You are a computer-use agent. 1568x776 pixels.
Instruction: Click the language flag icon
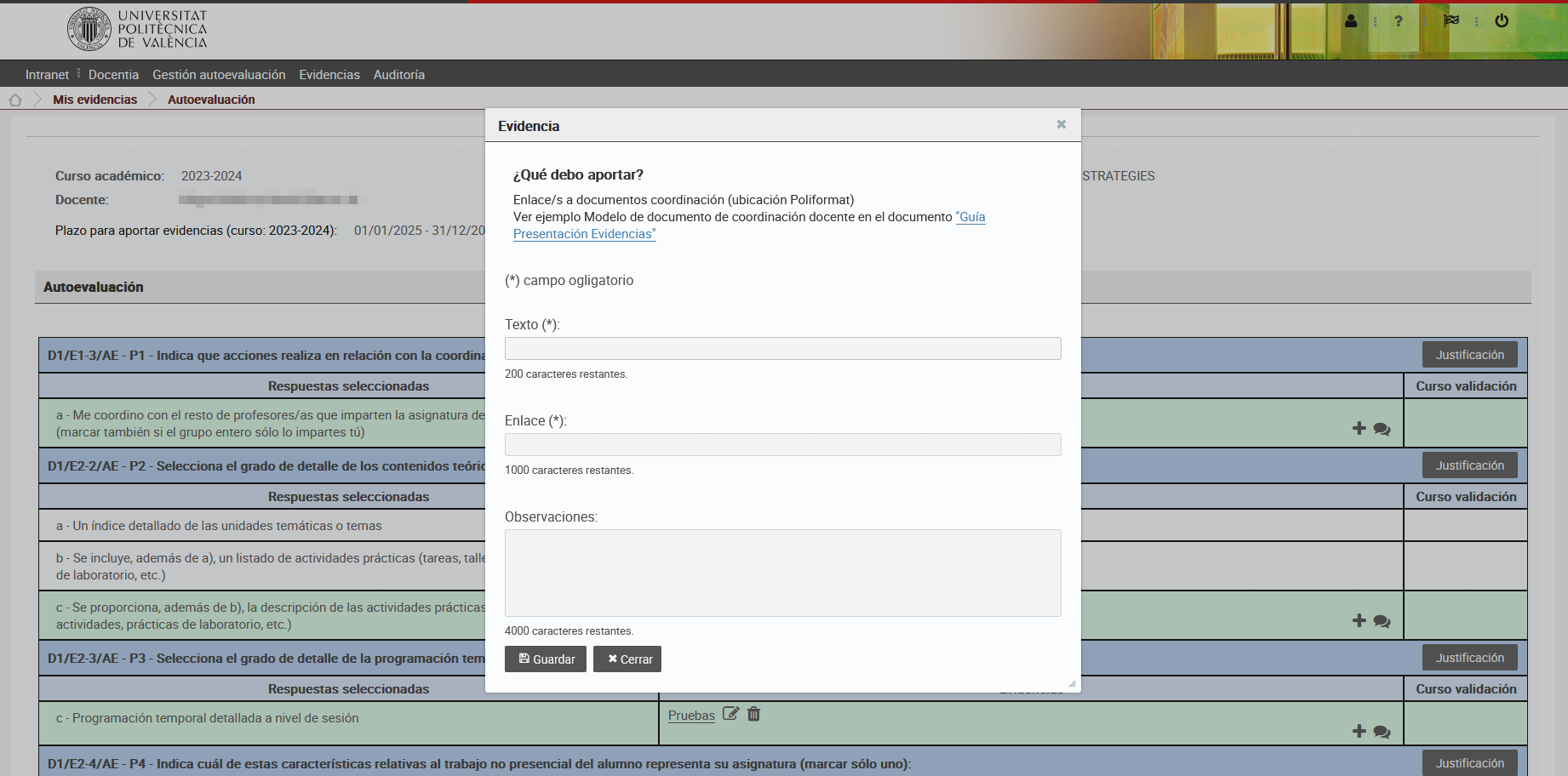[1451, 20]
